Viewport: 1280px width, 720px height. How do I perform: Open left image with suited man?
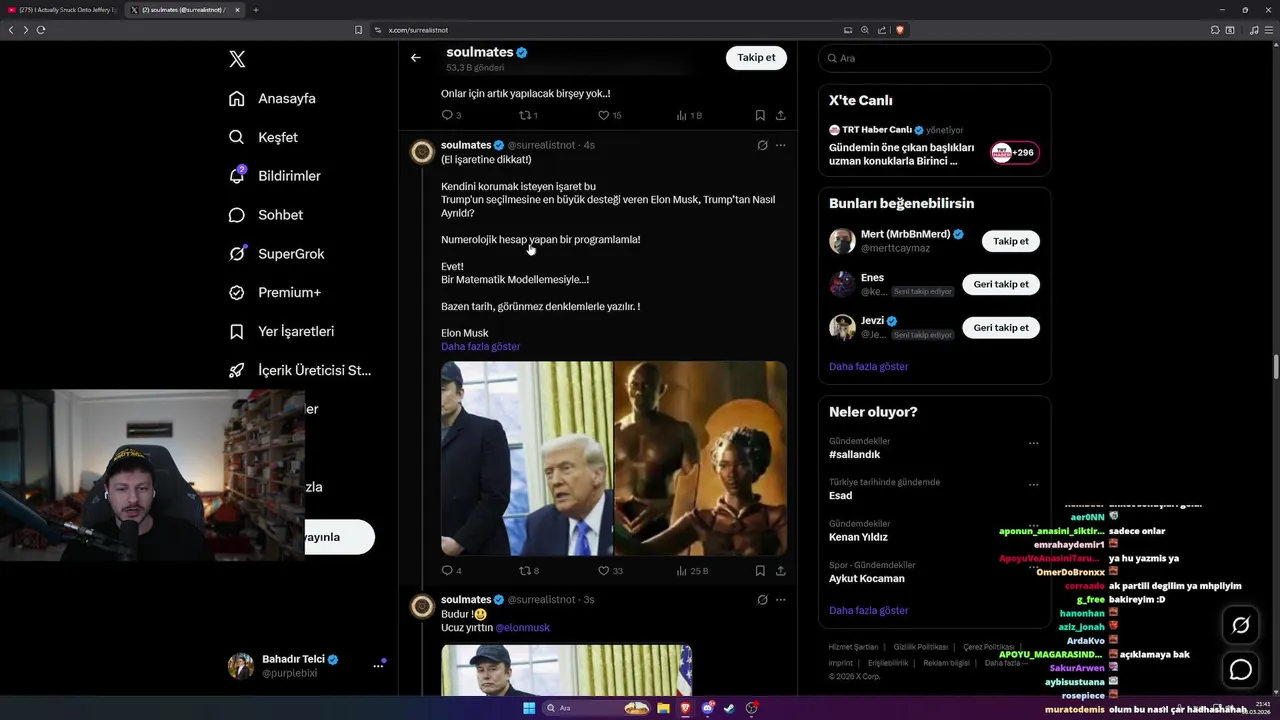click(x=526, y=458)
